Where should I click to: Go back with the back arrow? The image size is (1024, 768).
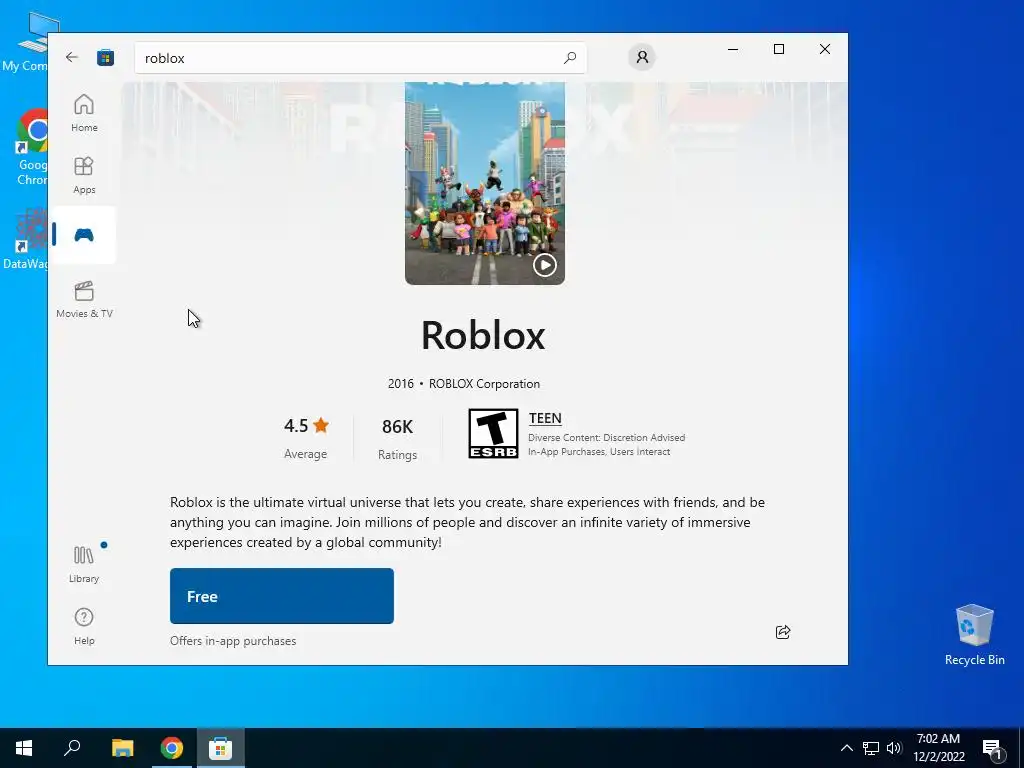click(72, 57)
